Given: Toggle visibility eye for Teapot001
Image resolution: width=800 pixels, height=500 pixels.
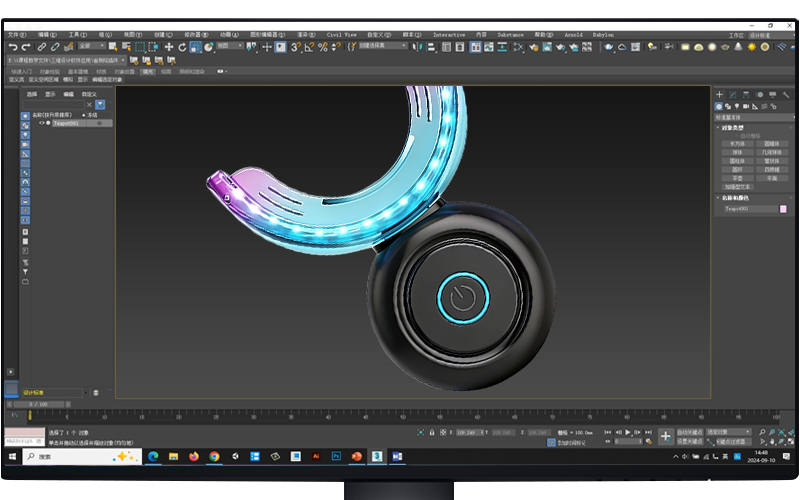Looking at the screenshot, I should click(41, 123).
